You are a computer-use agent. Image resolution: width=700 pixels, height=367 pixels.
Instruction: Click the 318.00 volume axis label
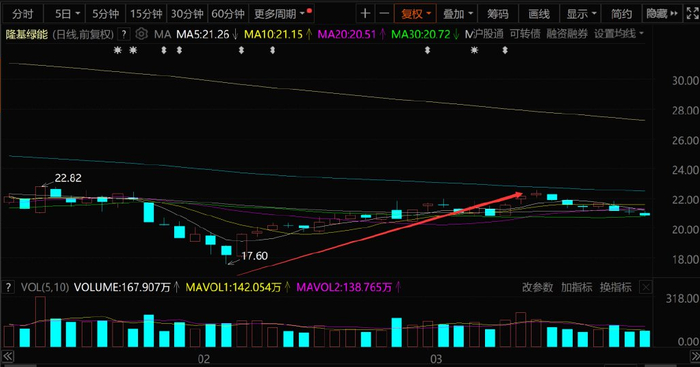click(x=682, y=298)
